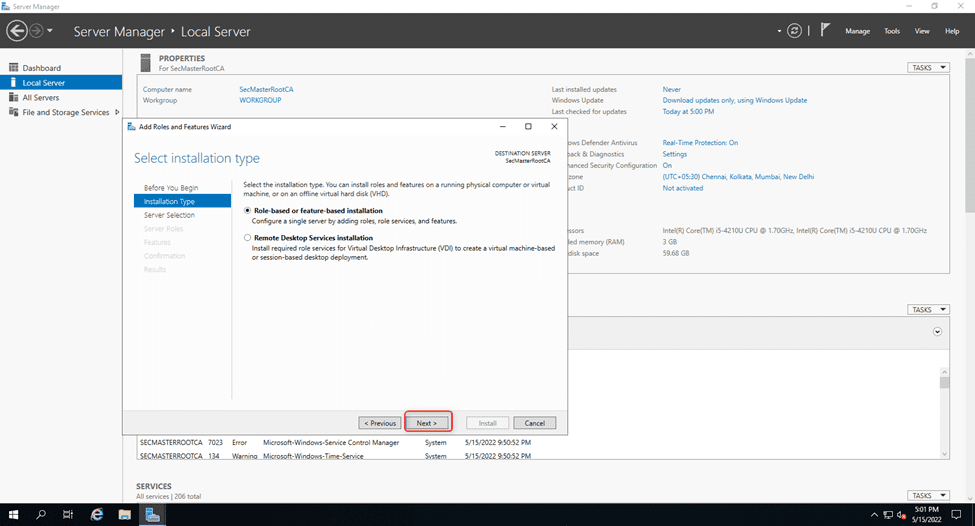Select the event row with ID 134
The width and height of the screenshot is (975, 526).
point(336,456)
